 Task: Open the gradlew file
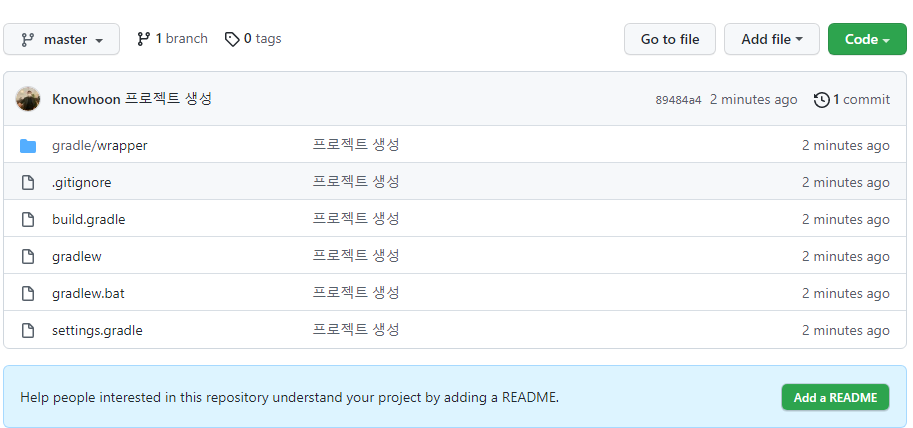76,256
